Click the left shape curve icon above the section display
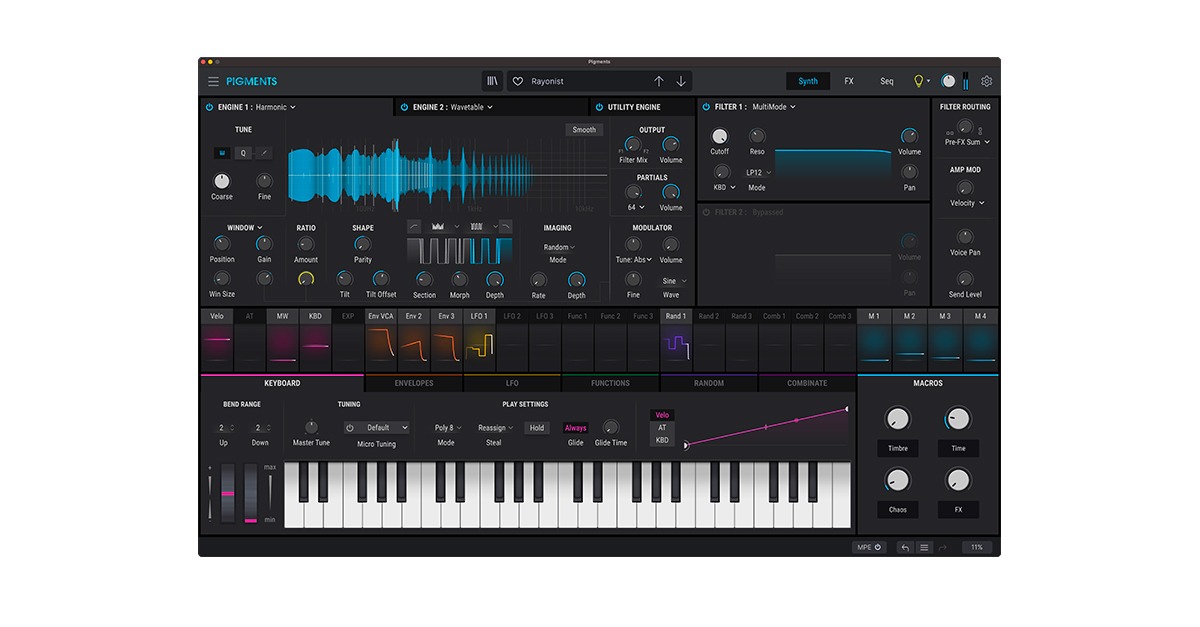Image resolution: width=1200 pixels, height=627 pixels. click(414, 226)
